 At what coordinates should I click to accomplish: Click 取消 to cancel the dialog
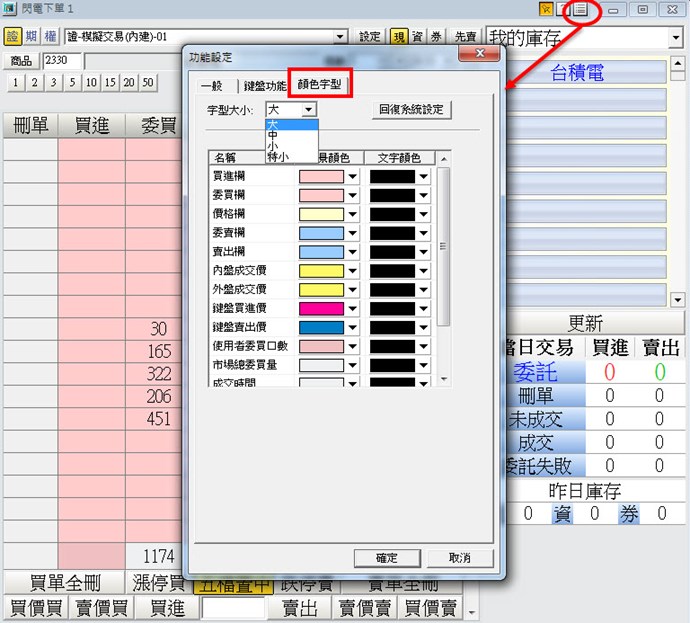[459, 557]
